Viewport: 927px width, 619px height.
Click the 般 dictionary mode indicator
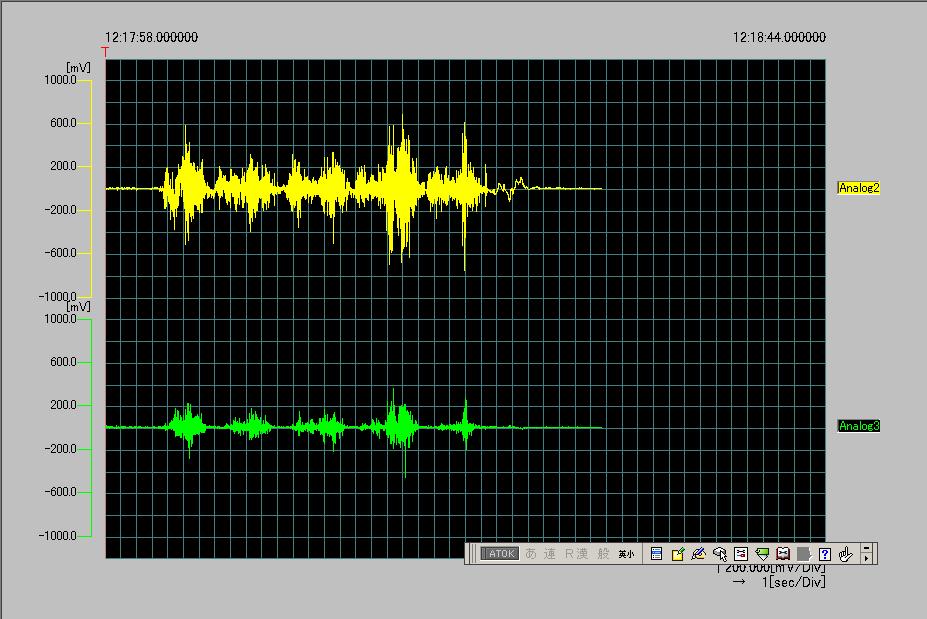pos(603,554)
